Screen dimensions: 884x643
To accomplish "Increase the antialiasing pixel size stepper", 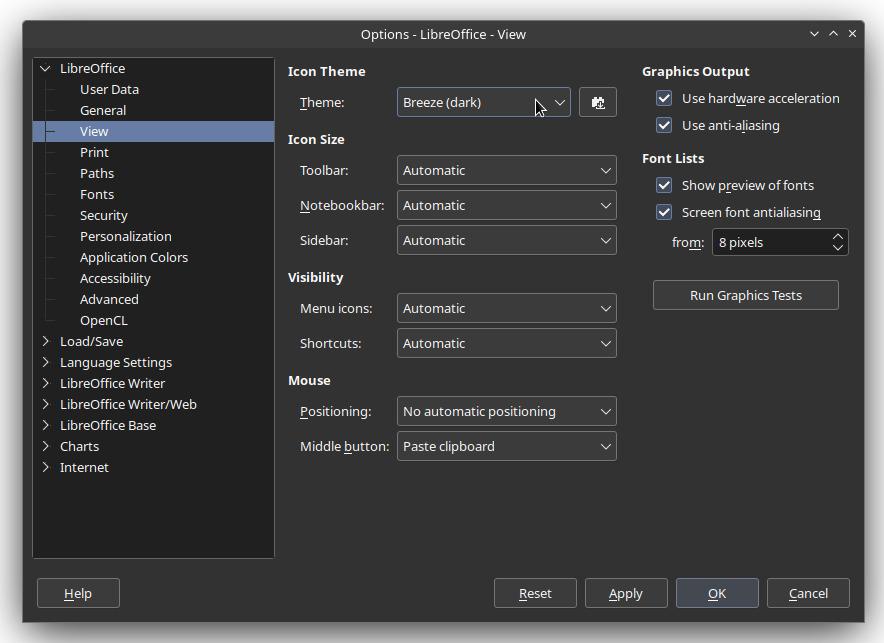I will [838, 237].
